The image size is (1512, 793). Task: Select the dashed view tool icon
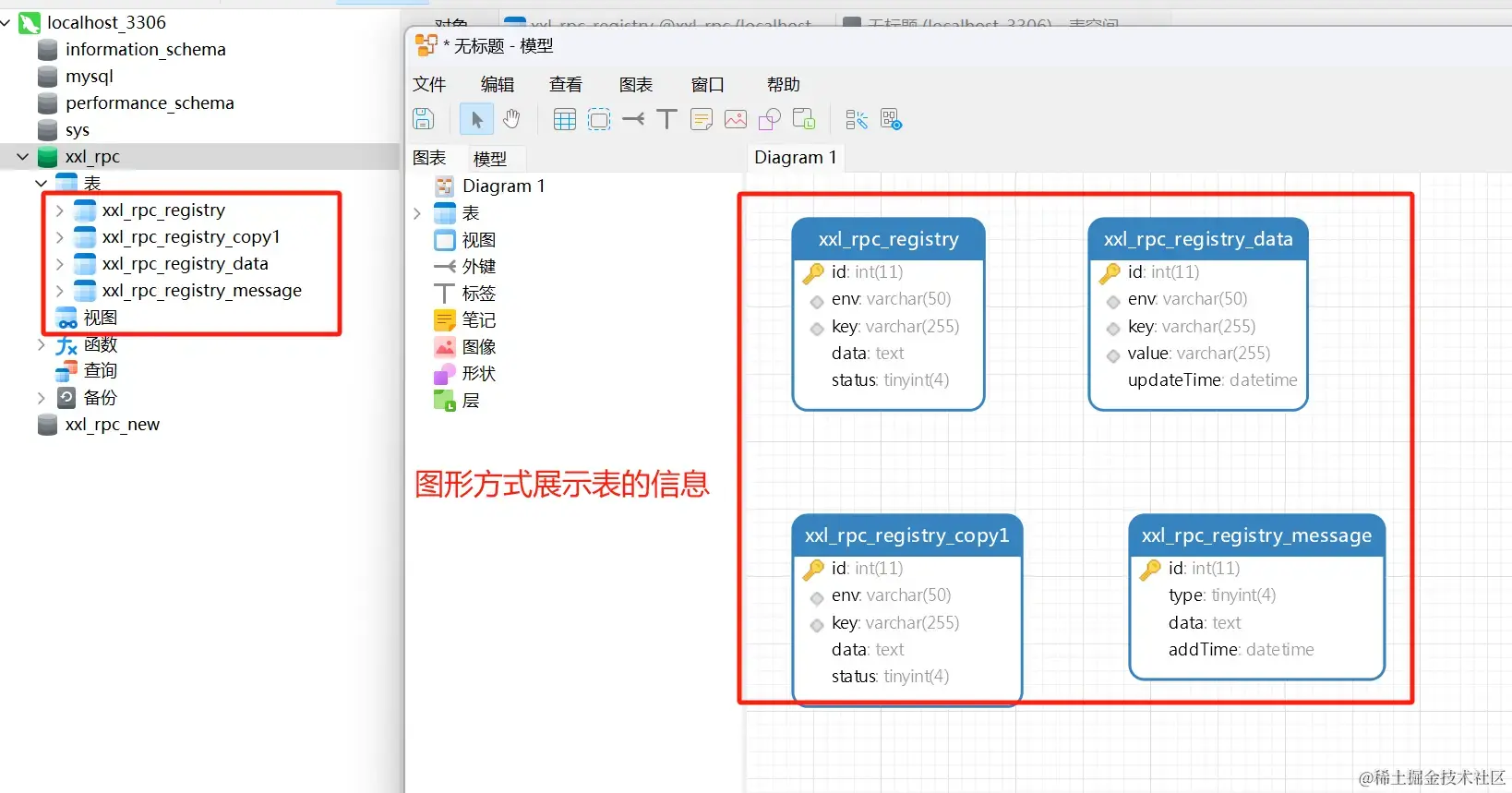click(x=599, y=119)
